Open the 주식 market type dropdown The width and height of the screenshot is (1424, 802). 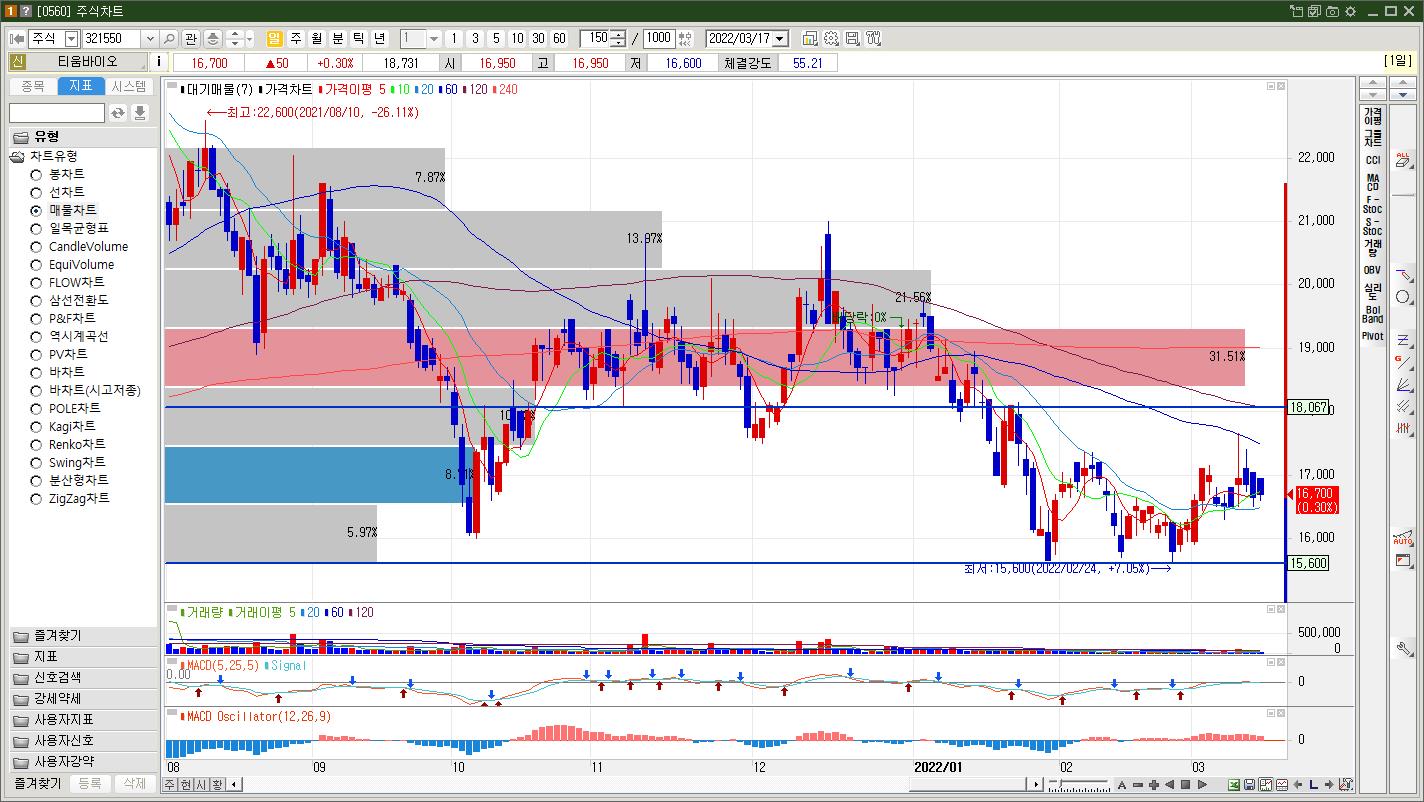[x=71, y=39]
